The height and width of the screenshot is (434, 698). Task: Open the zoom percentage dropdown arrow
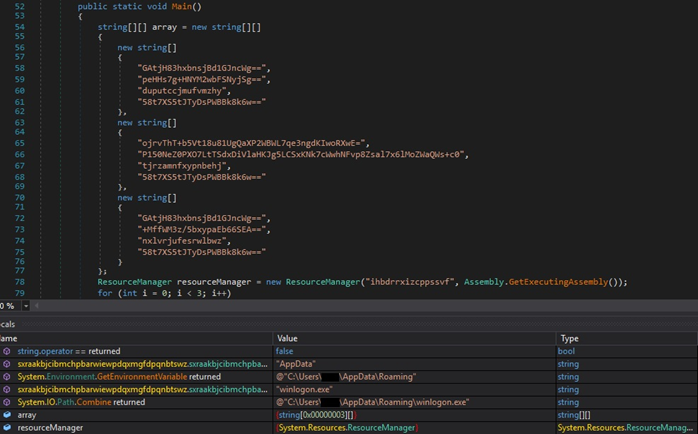tap(26, 306)
